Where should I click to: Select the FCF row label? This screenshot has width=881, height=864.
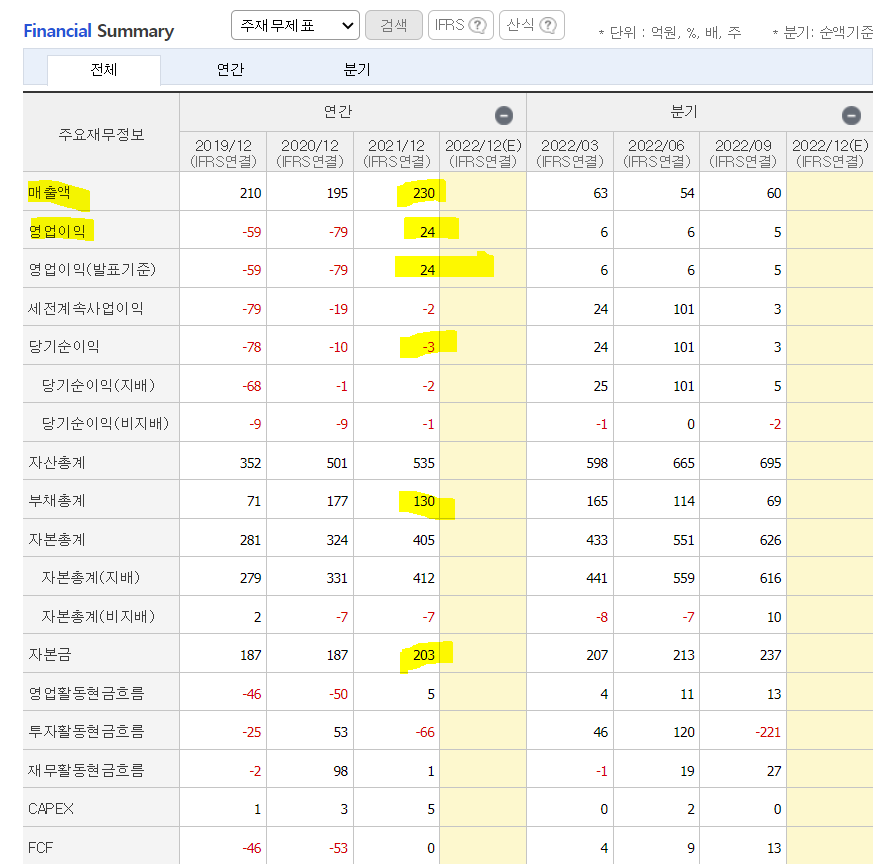40,846
